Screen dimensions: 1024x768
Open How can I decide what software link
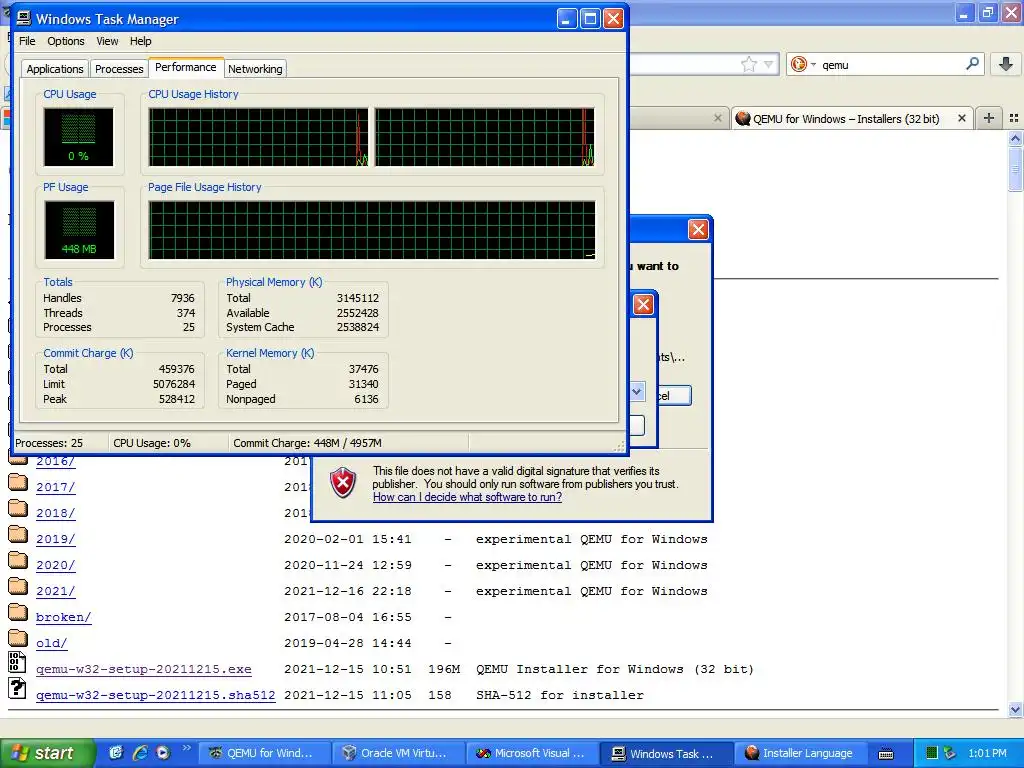coord(467,497)
